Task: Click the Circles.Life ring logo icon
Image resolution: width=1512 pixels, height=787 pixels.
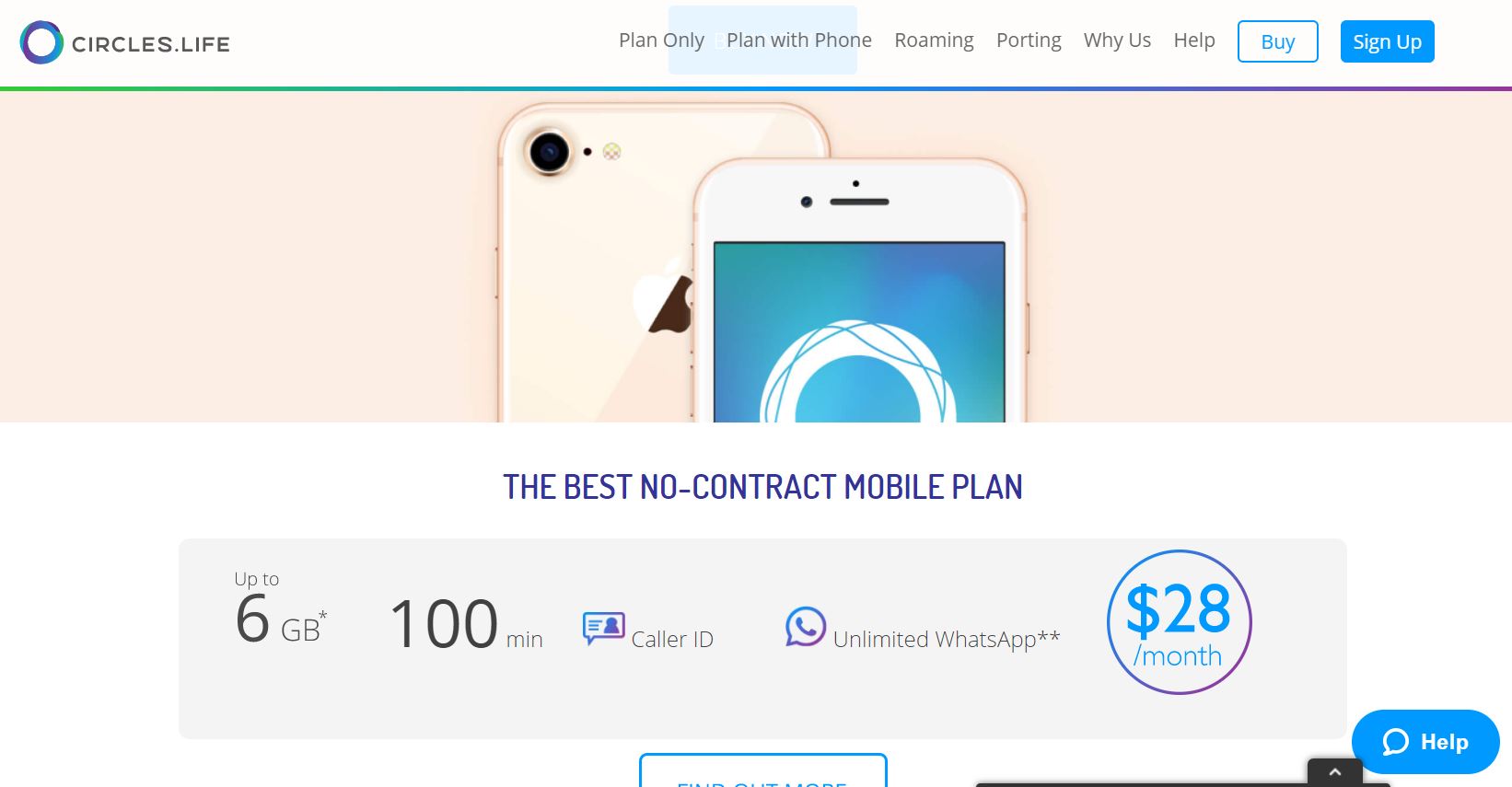Action: click(41, 42)
